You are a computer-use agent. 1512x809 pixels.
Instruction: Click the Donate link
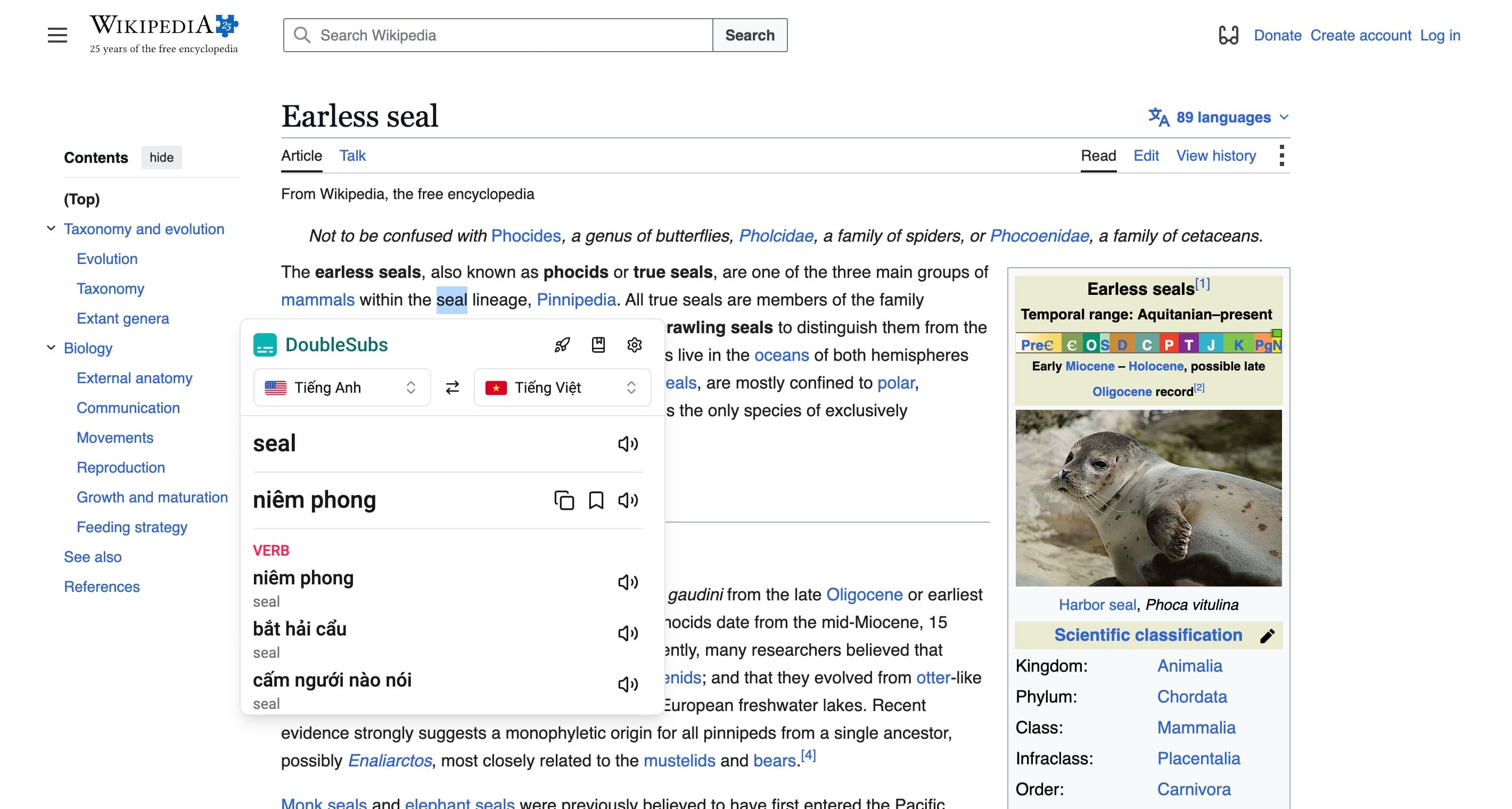click(1277, 35)
